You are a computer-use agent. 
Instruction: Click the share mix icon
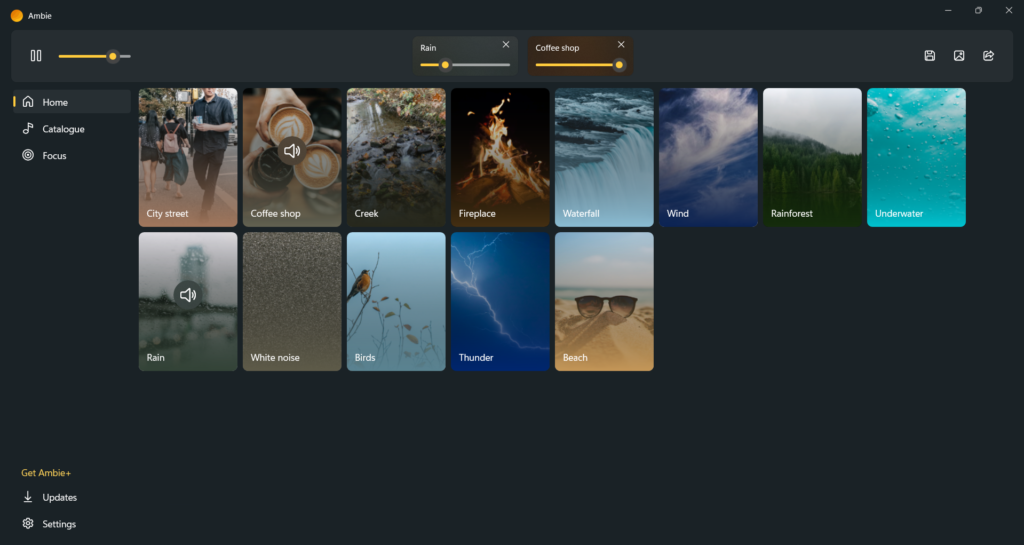point(988,56)
